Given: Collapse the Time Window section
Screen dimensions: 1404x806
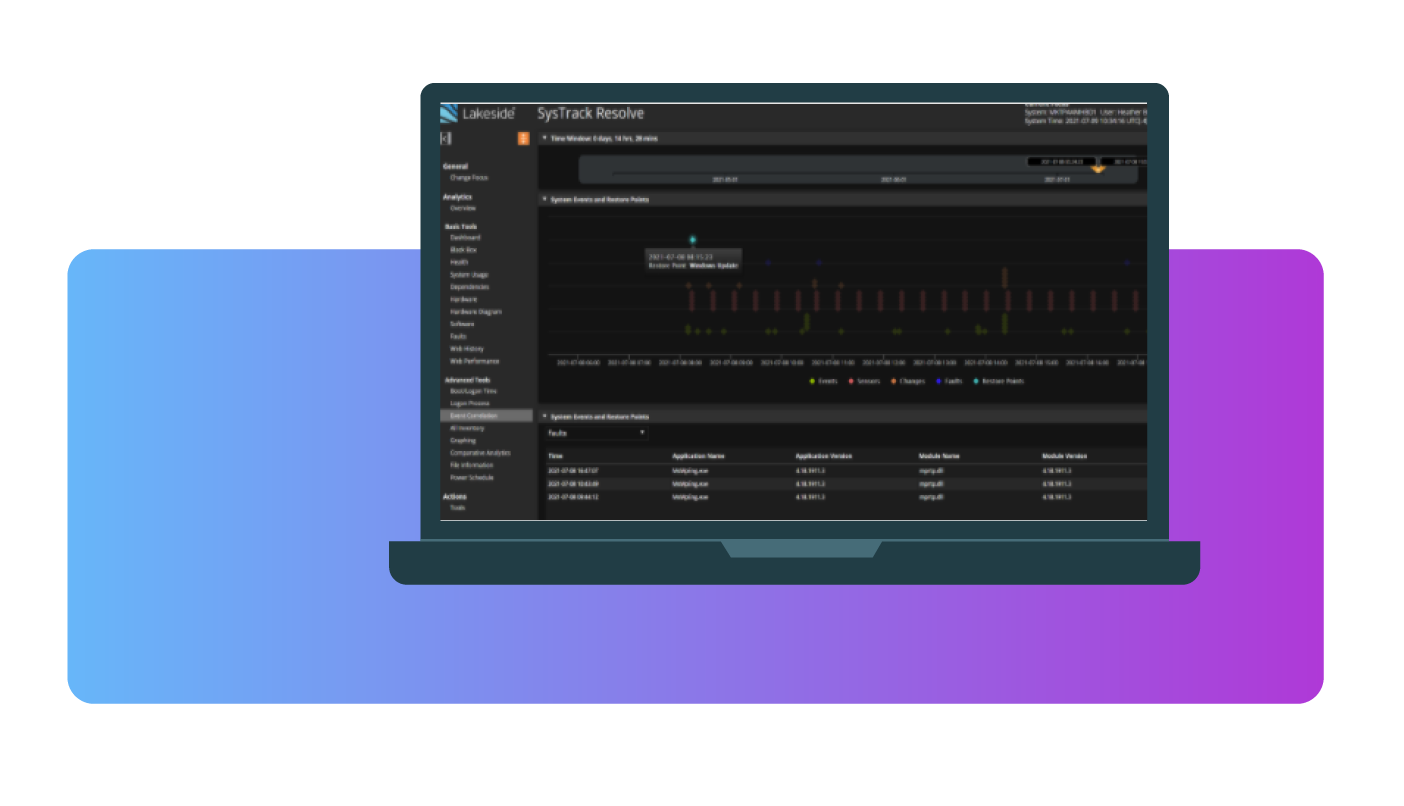Looking at the screenshot, I should click(x=544, y=138).
